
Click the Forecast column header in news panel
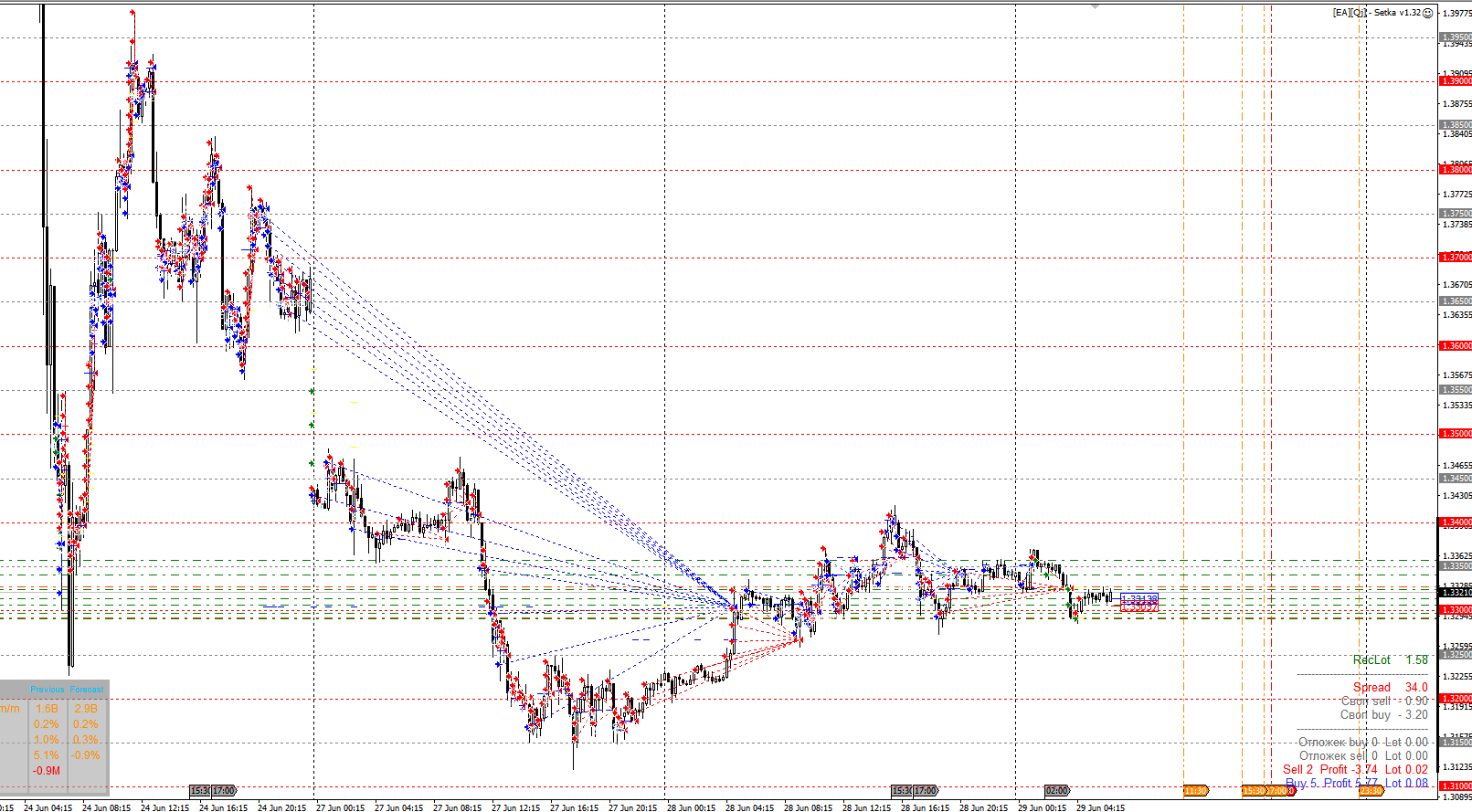click(87, 690)
